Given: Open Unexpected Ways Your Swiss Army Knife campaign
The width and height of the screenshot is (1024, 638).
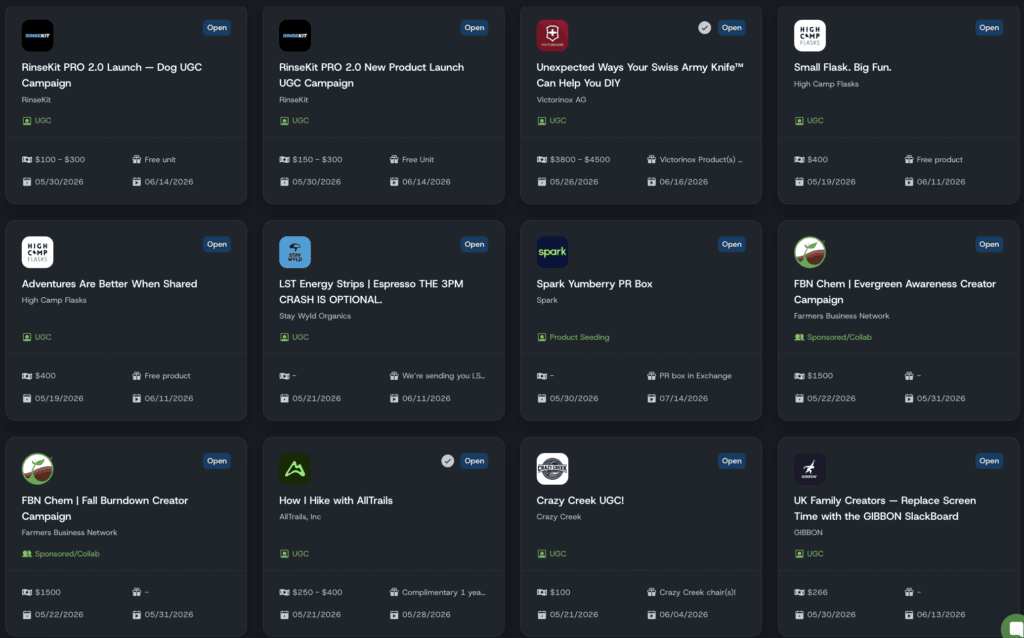Looking at the screenshot, I should pos(640,75).
